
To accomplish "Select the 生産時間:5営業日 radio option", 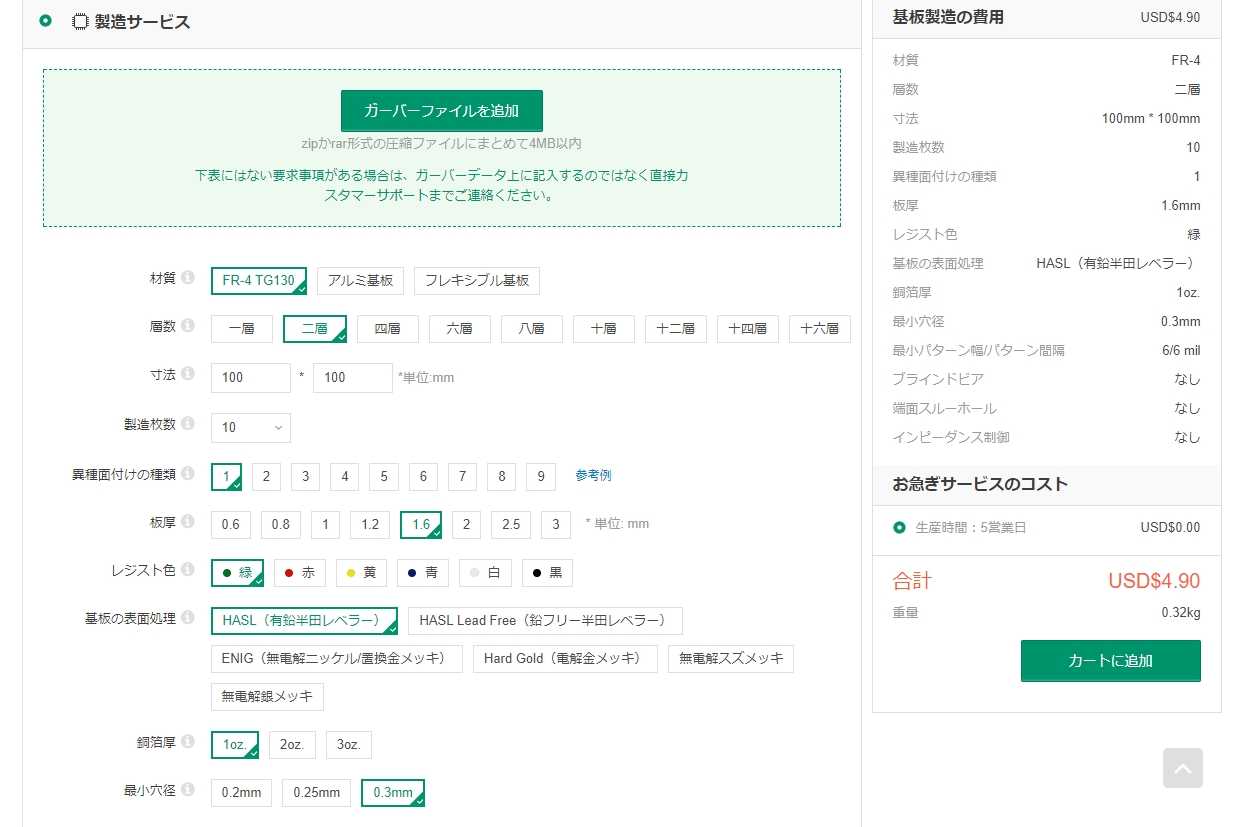I will coord(899,527).
